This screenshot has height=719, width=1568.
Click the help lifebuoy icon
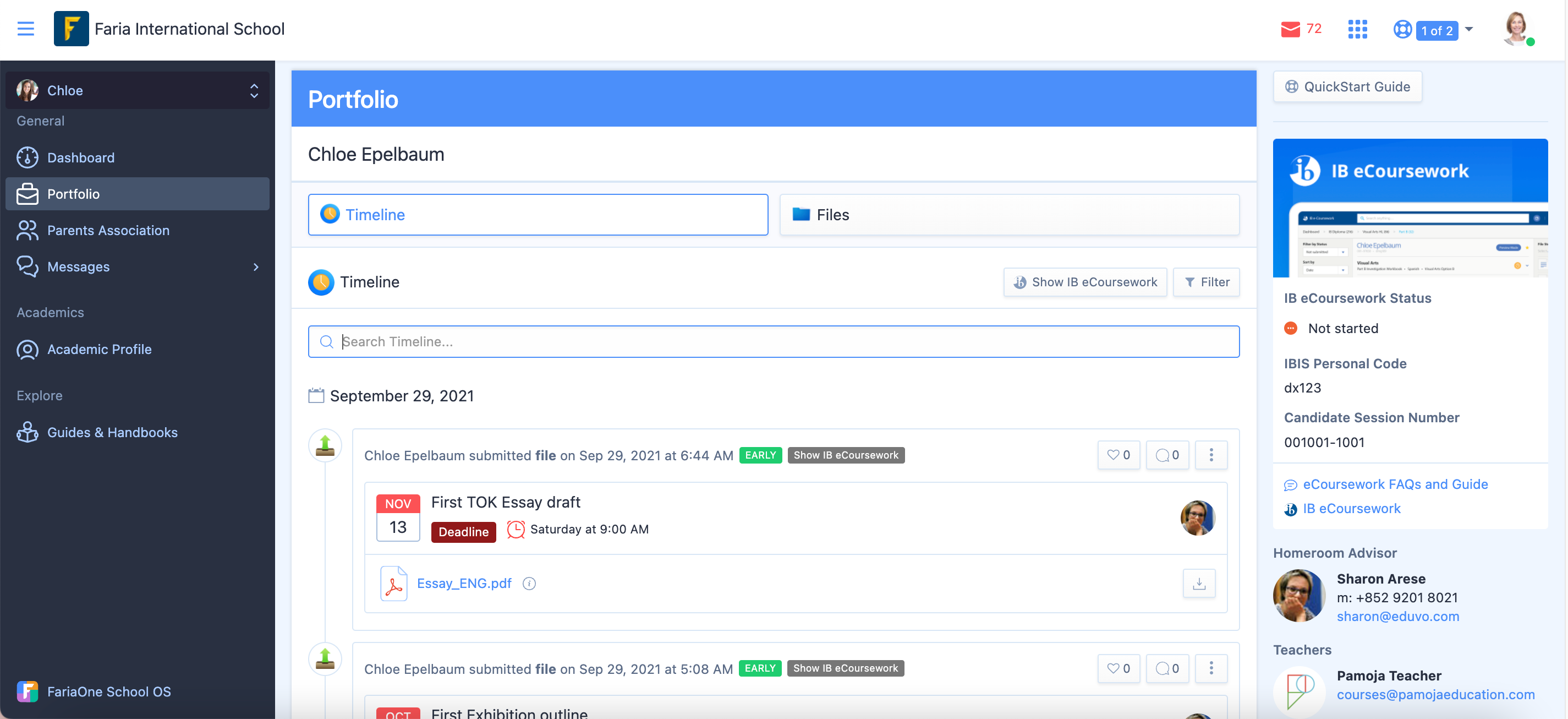tap(1402, 29)
